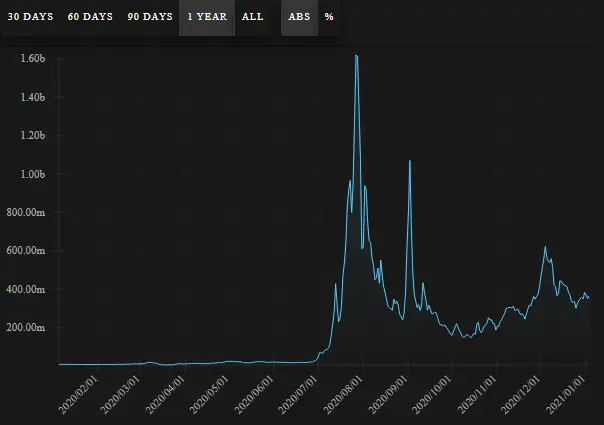Click the December peak near 600.00m
Image resolution: width=604 pixels, height=425 pixels.
click(545, 247)
